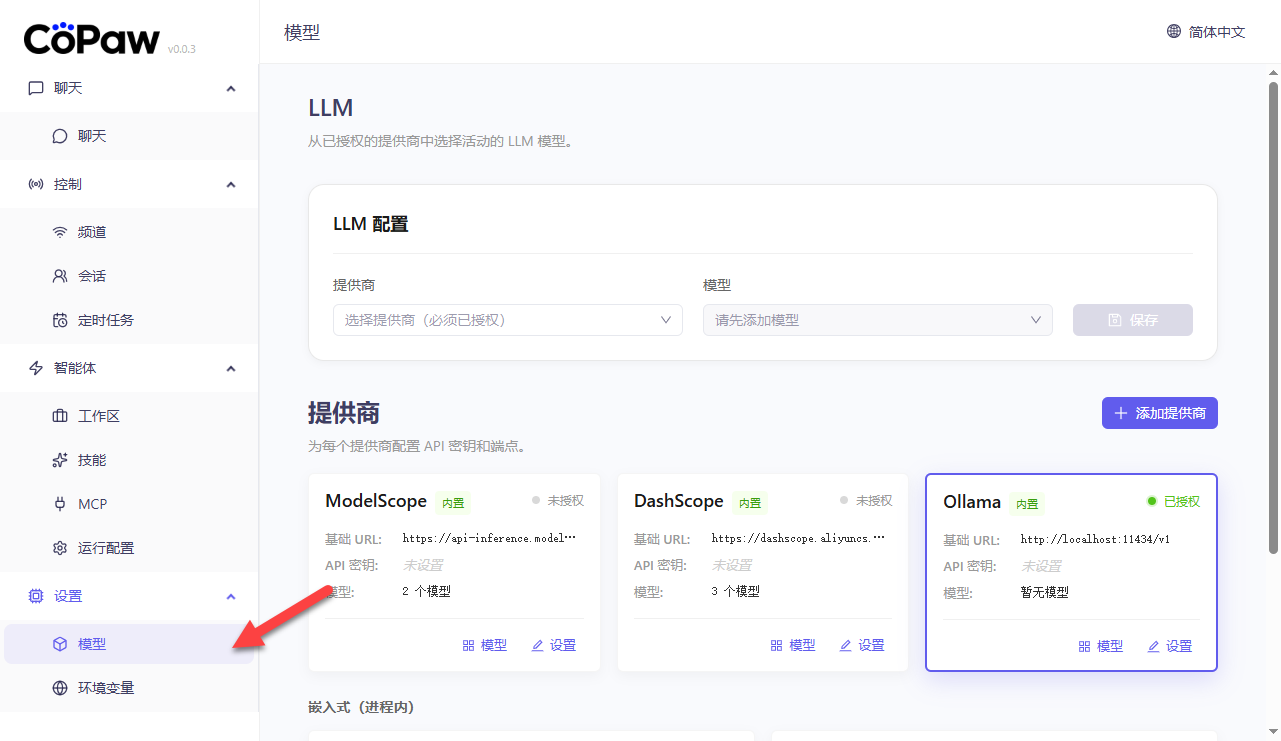
Task: Click the v0.0.3 version label
Action: pyautogui.click(x=182, y=48)
